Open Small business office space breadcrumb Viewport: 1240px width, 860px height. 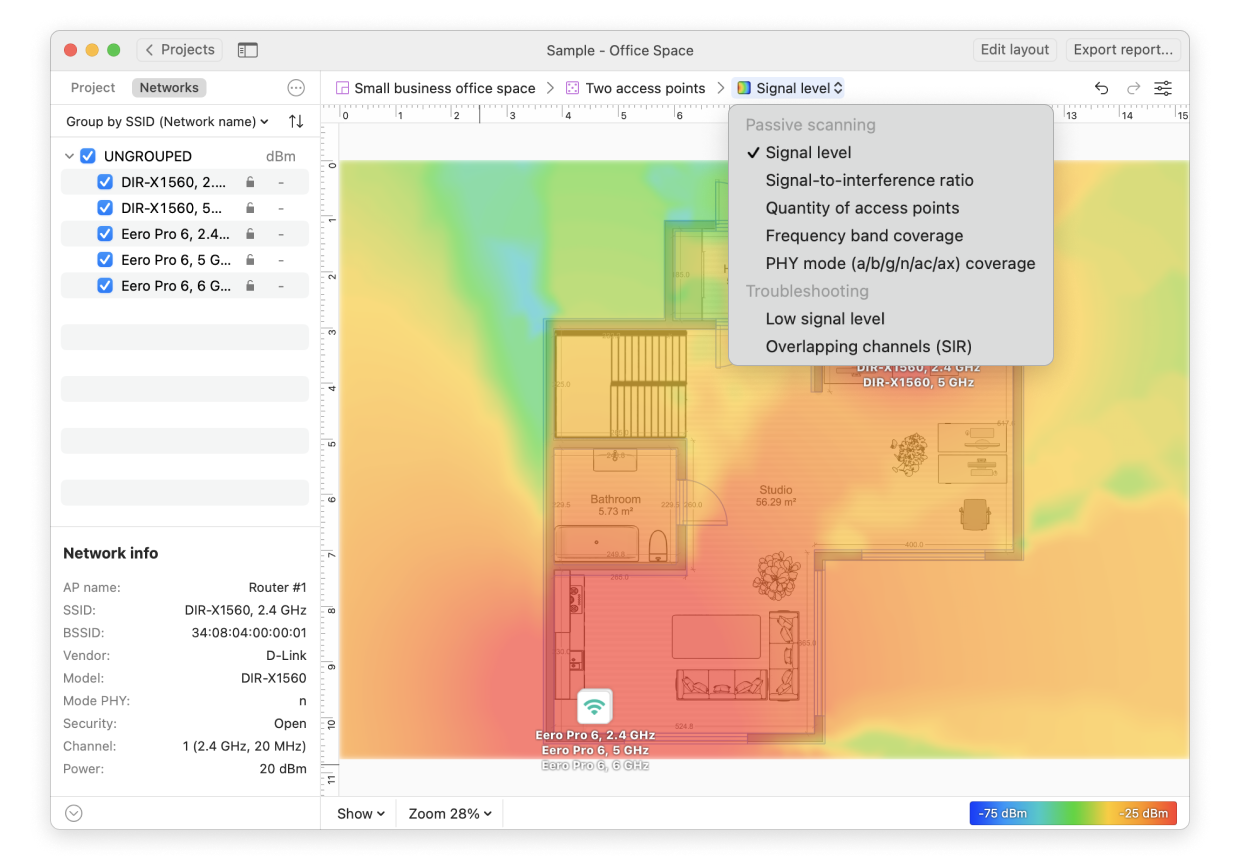[x=445, y=88]
